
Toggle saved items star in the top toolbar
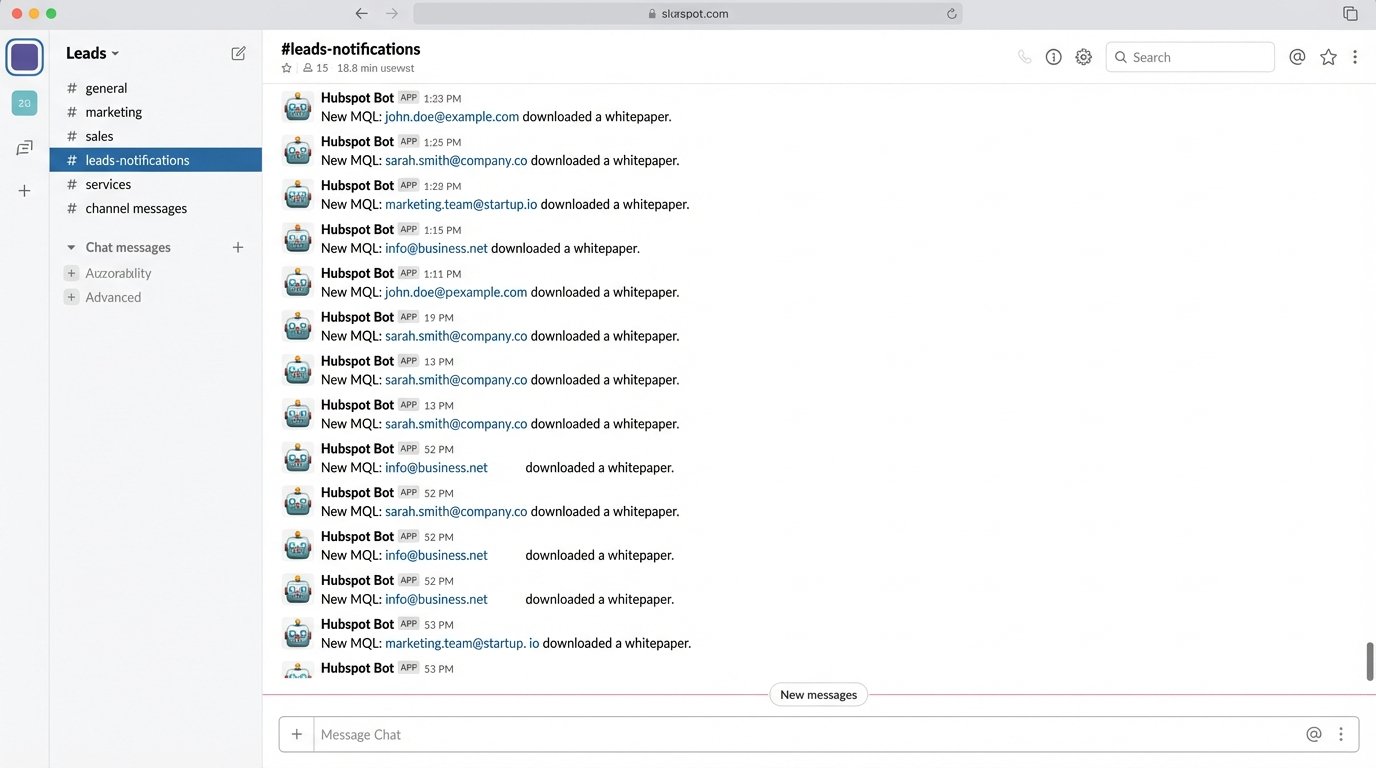[x=1327, y=57]
